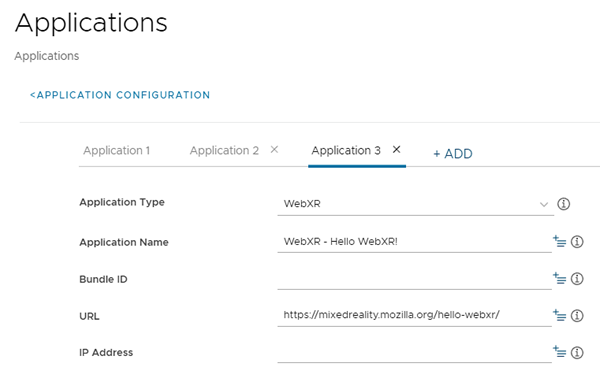Go back to Application Configuration
The width and height of the screenshot is (600, 389).
[120, 95]
